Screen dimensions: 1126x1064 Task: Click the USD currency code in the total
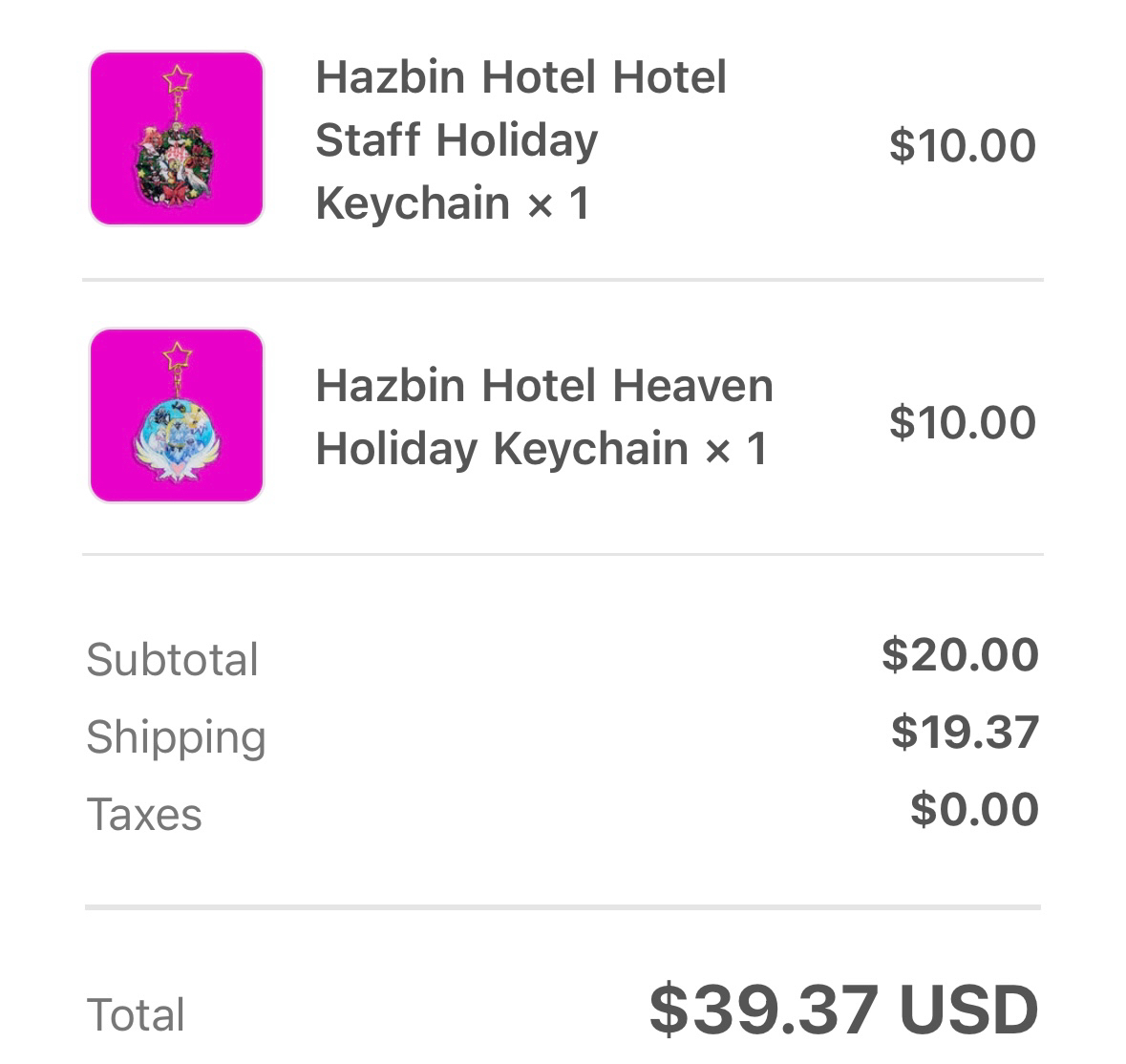tap(968, 1010)
